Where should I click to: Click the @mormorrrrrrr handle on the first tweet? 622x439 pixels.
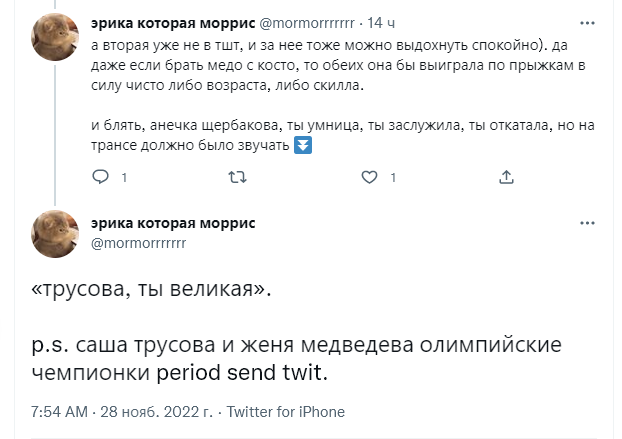point(307,23)
